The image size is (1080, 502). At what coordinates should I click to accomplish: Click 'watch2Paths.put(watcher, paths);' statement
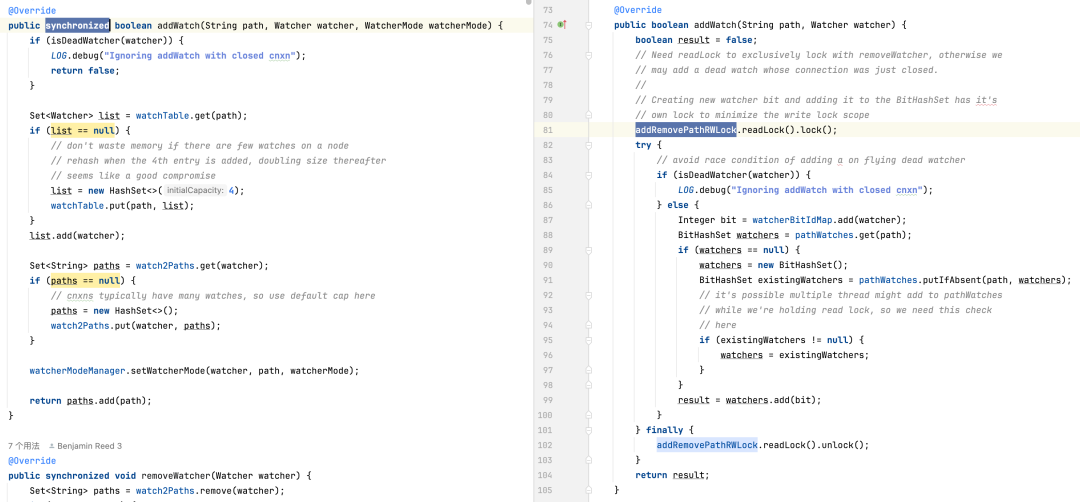(x=136, y=326)
